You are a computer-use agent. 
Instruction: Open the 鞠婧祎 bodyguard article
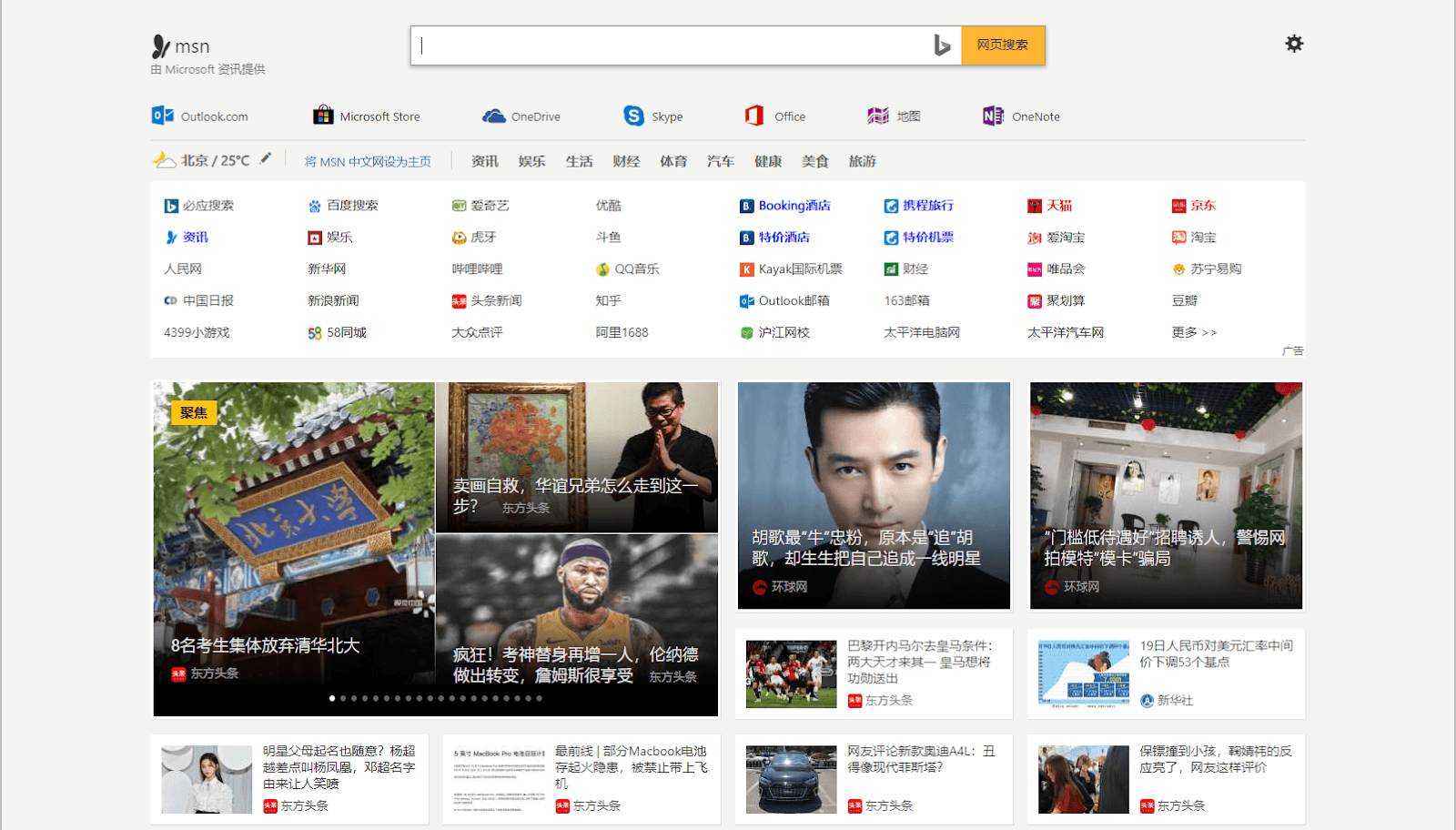[1166, 779]
